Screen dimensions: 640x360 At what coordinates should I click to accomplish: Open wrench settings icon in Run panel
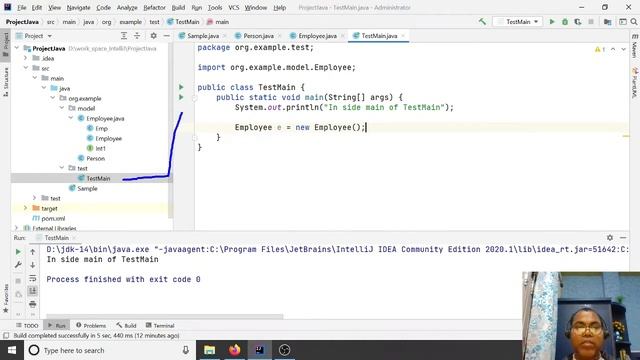point(18,265)
